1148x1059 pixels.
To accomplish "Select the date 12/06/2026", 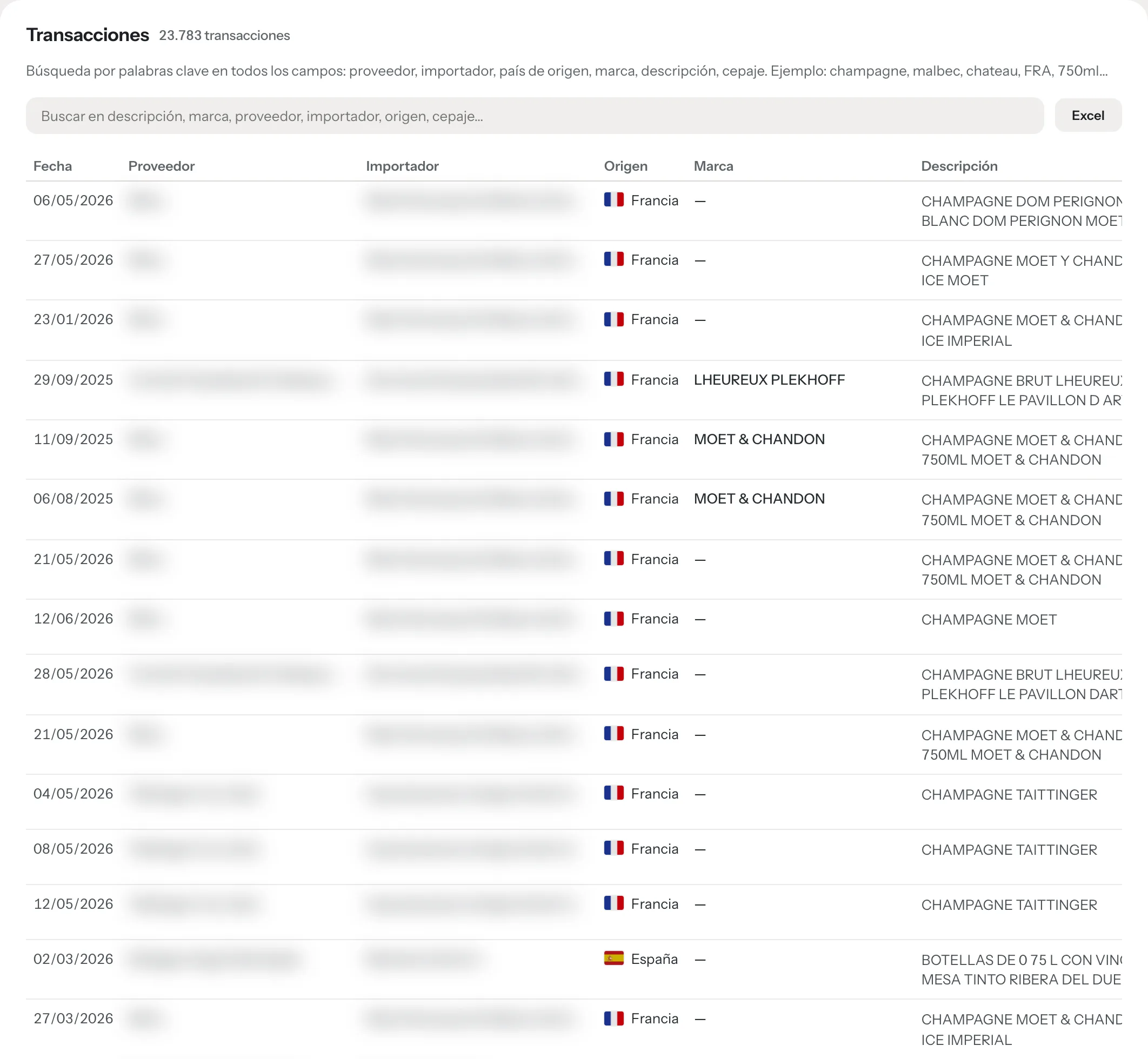I will 74,619.
